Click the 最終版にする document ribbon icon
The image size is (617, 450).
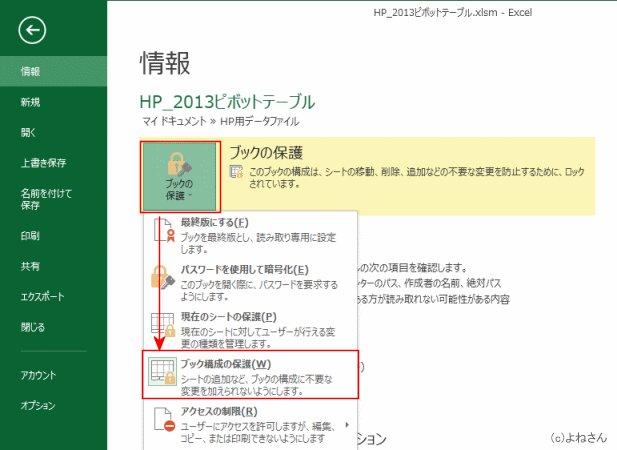163,231
